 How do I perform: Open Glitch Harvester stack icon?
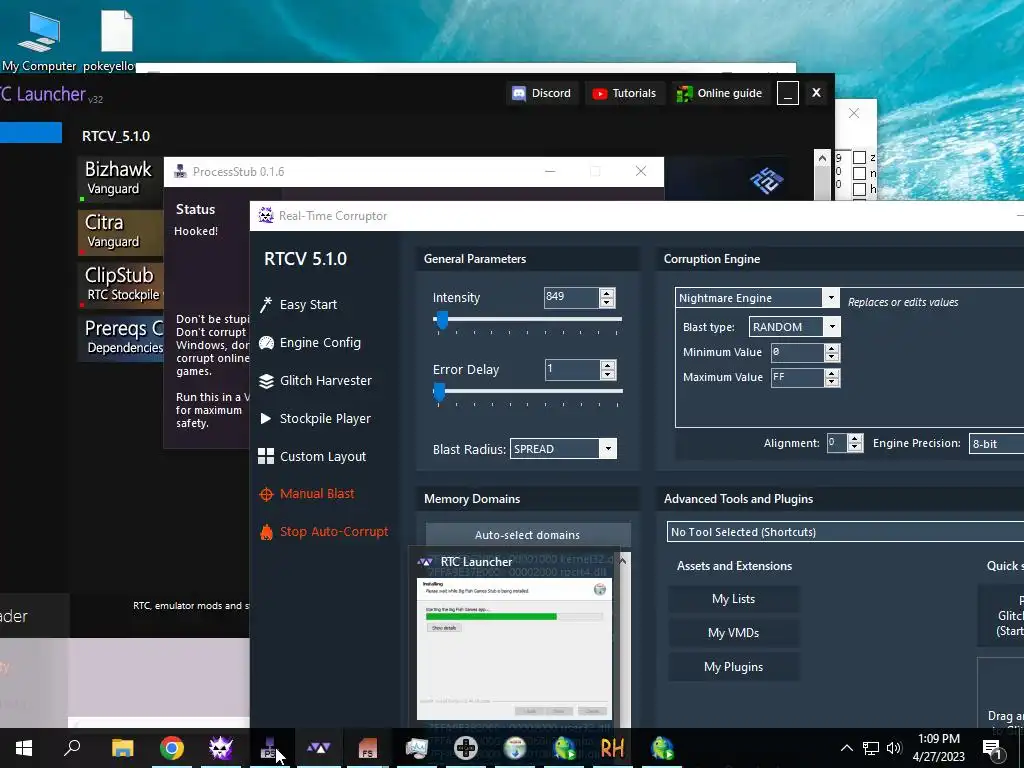266,381
